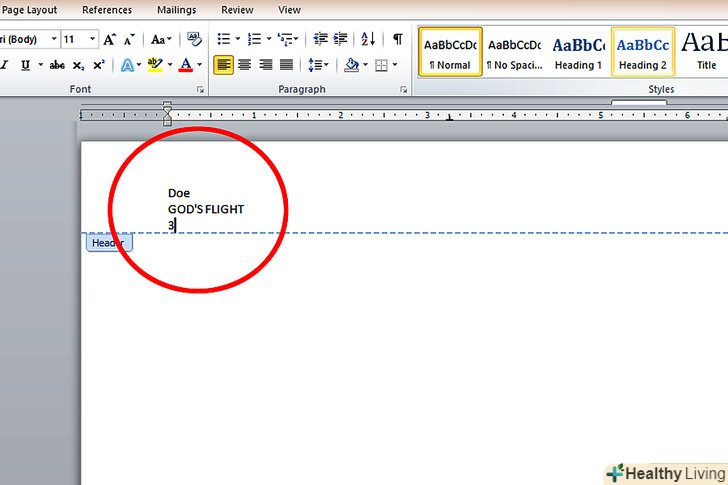728x485 pixels.
Task: Apply the No Spacing style
Action: tap(514, 52)
